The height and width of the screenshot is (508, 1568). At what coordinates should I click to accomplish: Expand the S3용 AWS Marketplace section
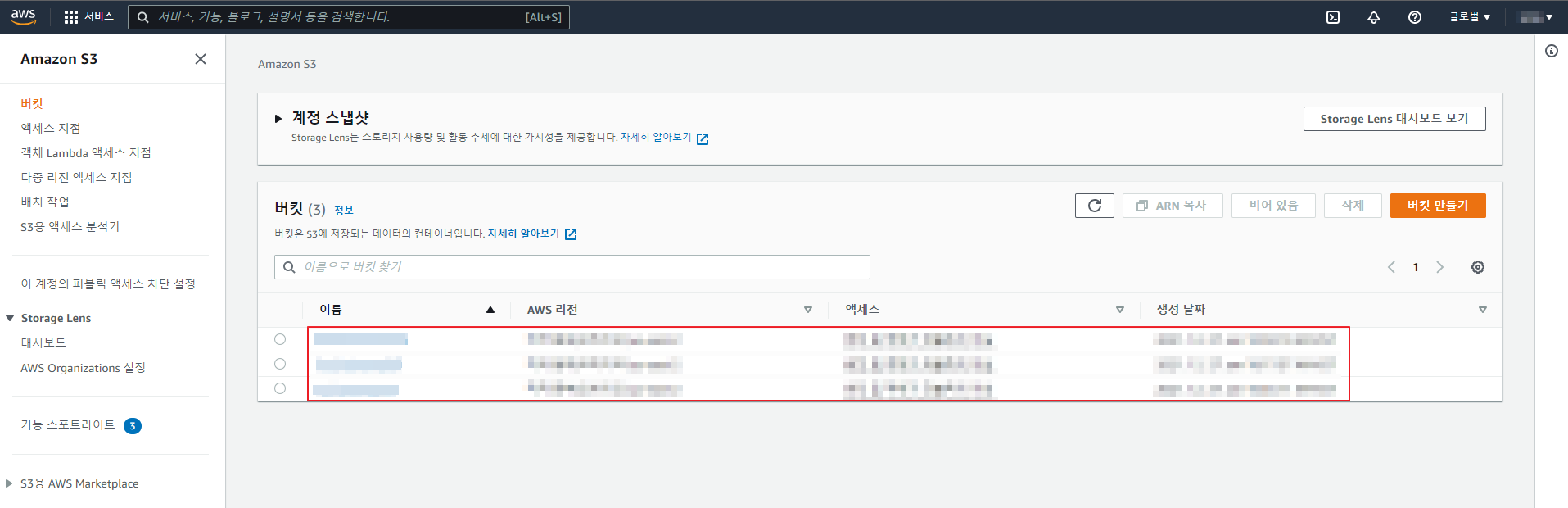pos(10,483)
